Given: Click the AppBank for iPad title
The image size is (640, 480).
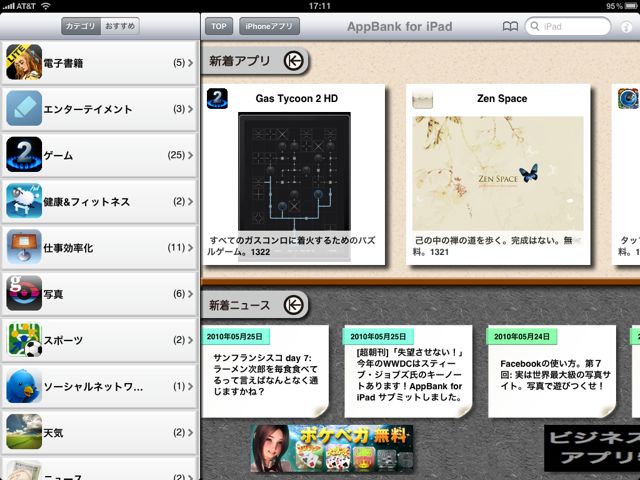Looking at the screenshot, I should (400, 27).
